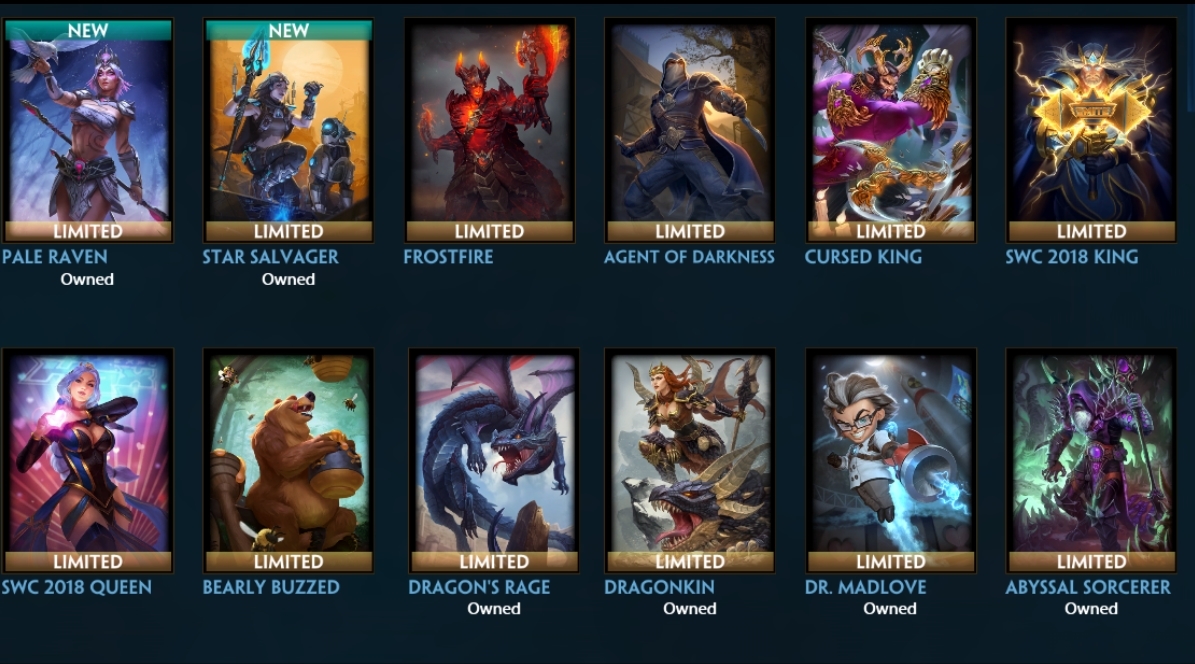Viewport: 1195px width, 664px height.
Task: Click the Abyssal Sorcerer name label
Action: tap(1088, 587)
